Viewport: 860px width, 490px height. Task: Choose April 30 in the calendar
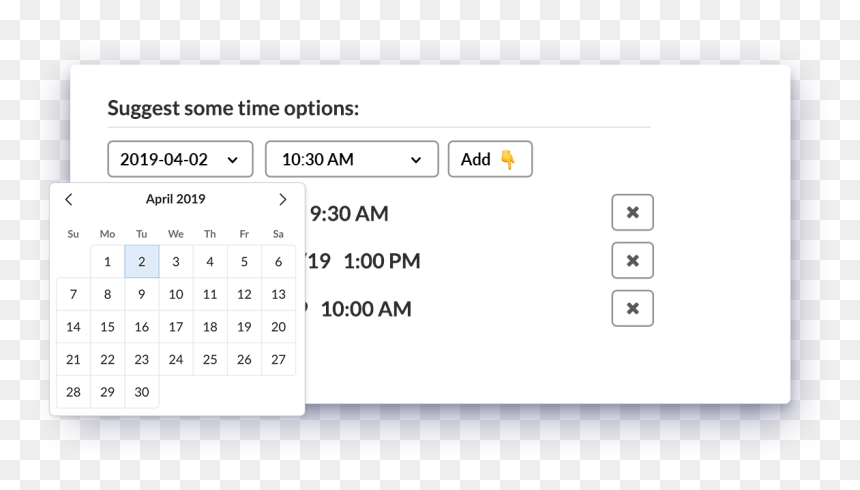pos(142,392)
